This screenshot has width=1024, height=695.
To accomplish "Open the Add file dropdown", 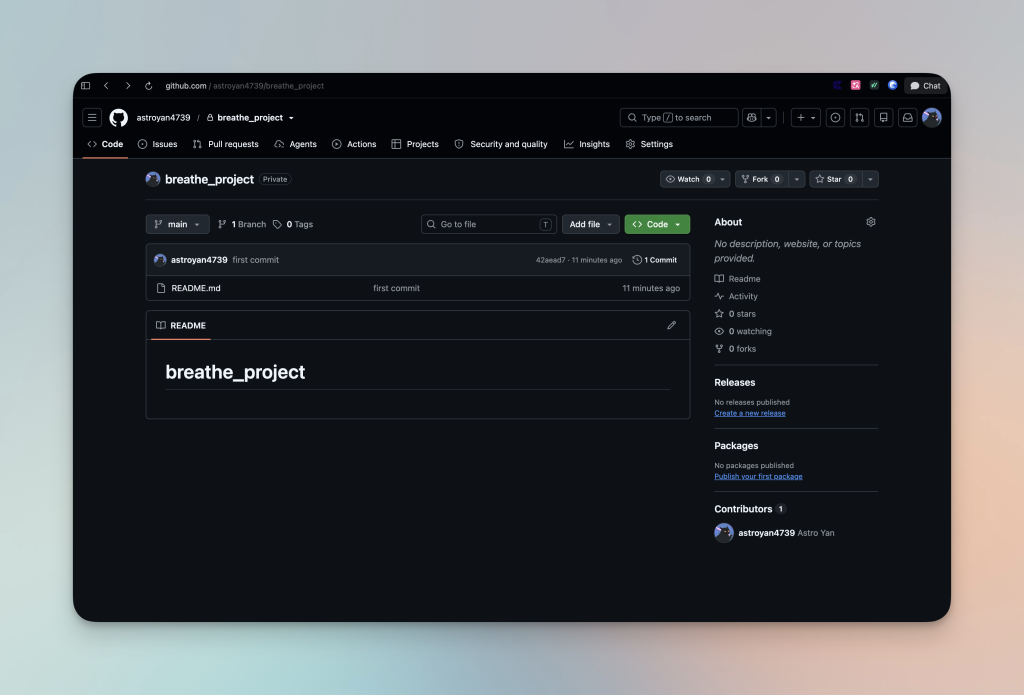I will [590, 224].
